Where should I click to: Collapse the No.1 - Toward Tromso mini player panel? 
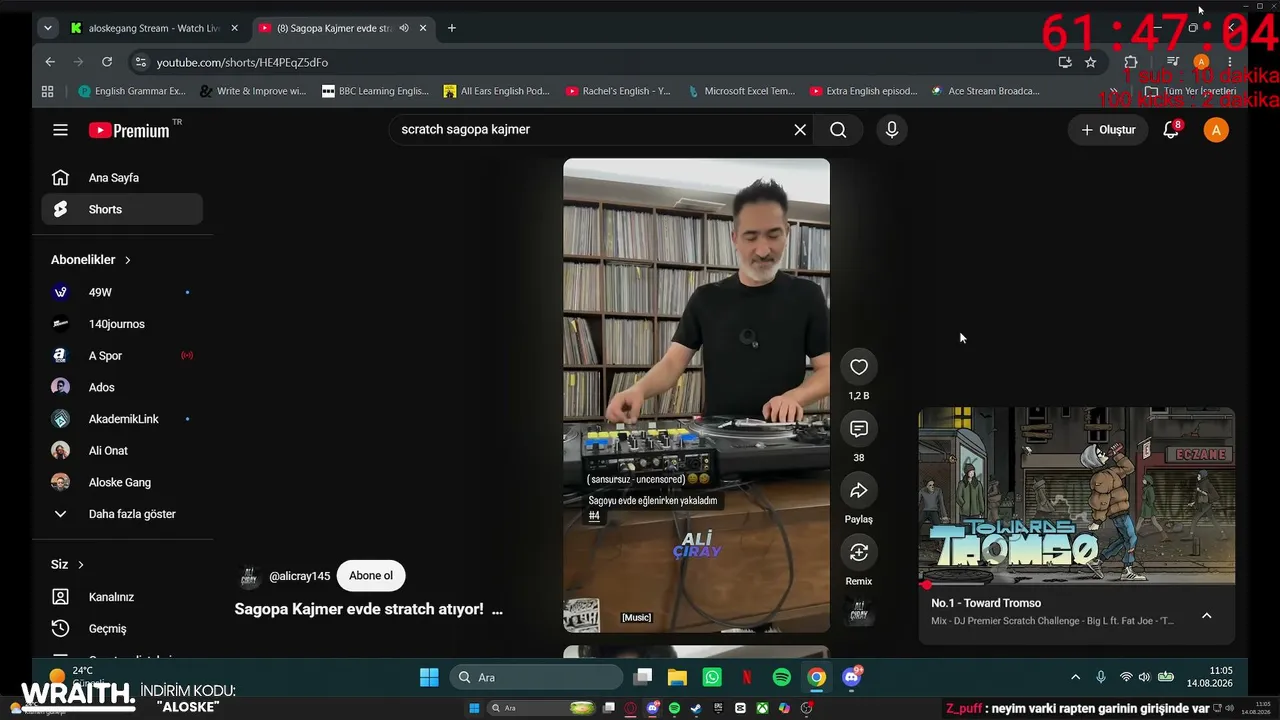click(x=1207, y=616)
